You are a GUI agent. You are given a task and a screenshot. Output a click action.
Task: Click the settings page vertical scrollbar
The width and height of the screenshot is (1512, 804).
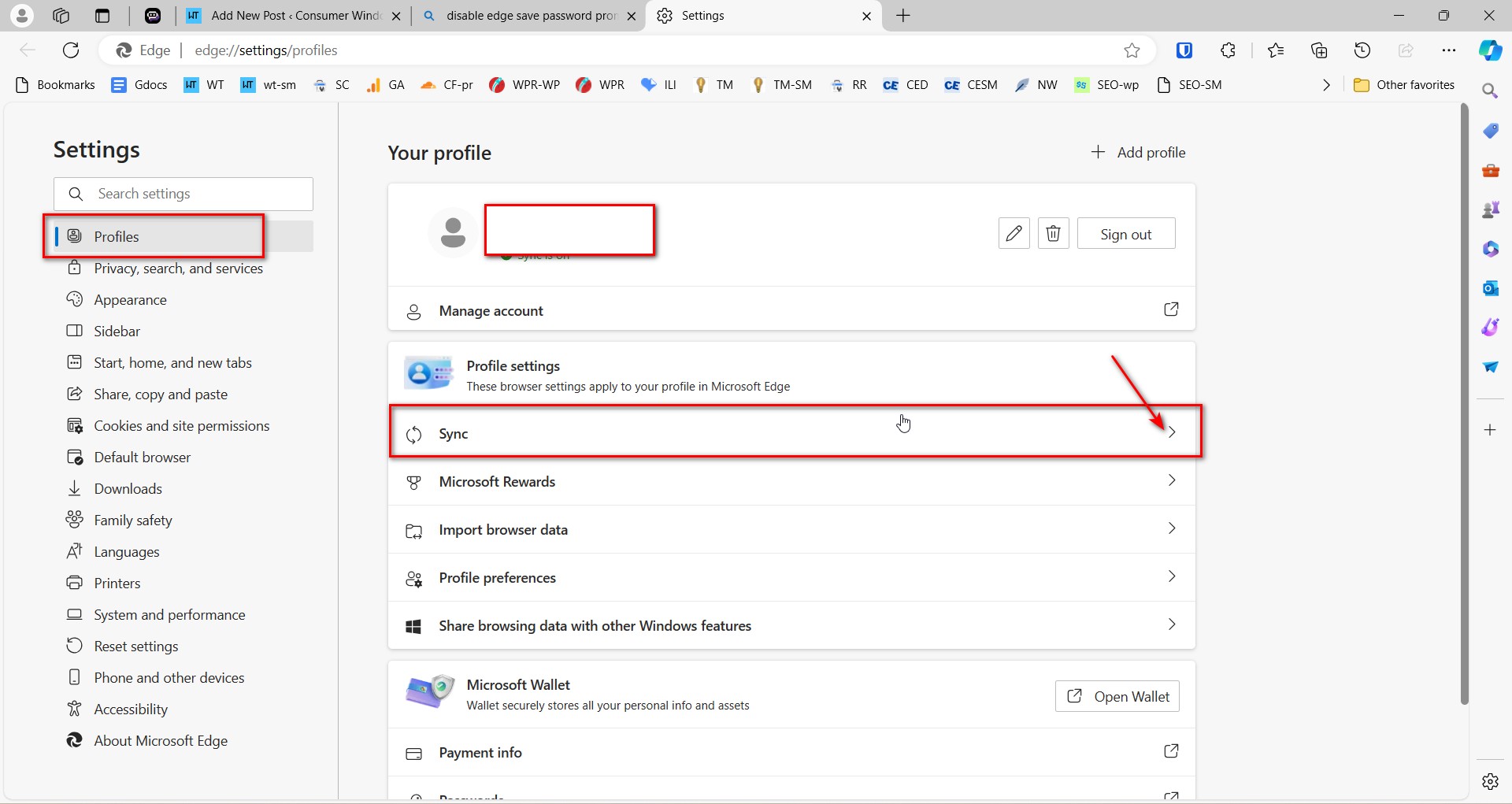(1465, 403)
